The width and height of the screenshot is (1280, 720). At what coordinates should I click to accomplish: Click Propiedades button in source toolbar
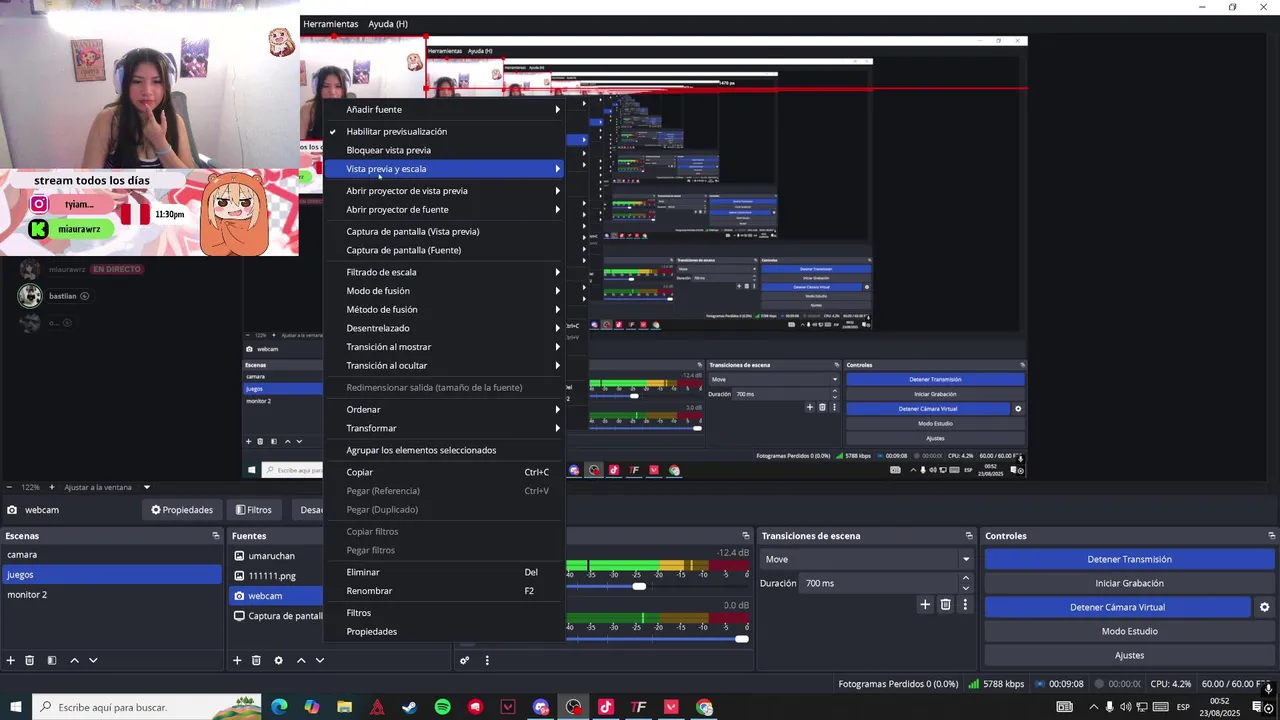tap(182, 510)
